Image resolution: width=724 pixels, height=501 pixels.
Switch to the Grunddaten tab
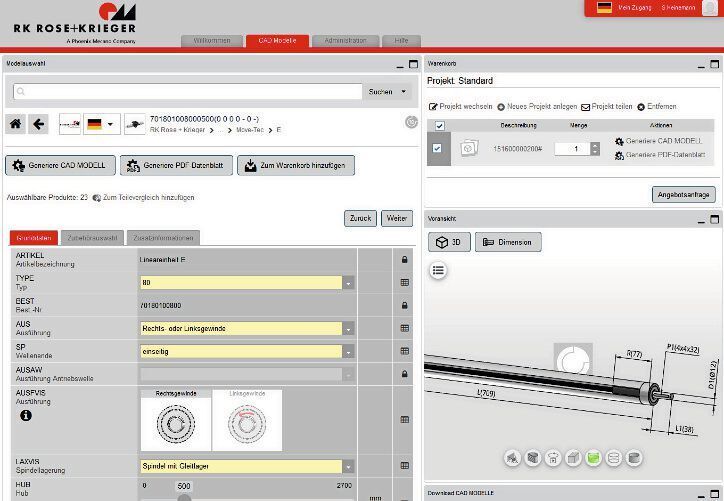tap(34, 238)
